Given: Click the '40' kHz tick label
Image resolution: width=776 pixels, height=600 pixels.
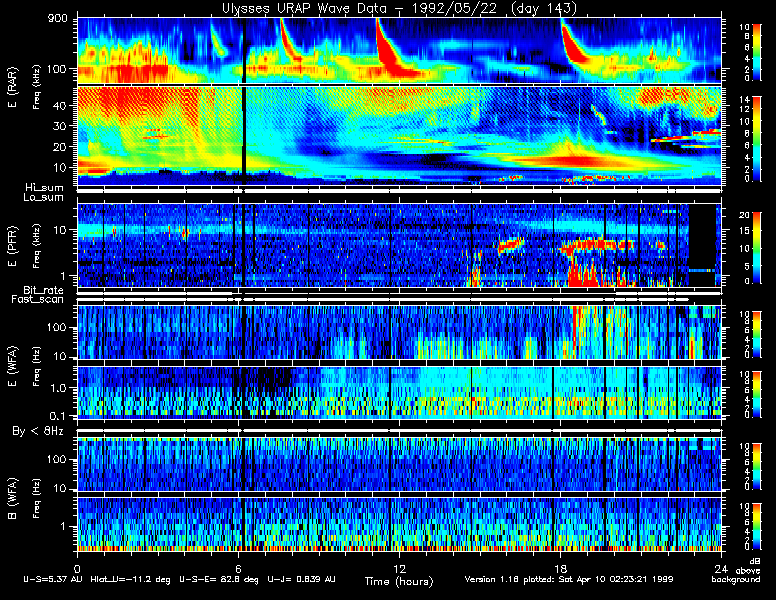Looking at the screenshot, I should 60,105.
